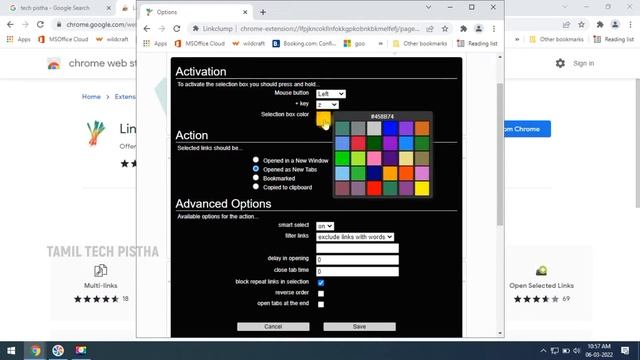
Task: Go back in the background Chrome window
Action: pos(10,24)
